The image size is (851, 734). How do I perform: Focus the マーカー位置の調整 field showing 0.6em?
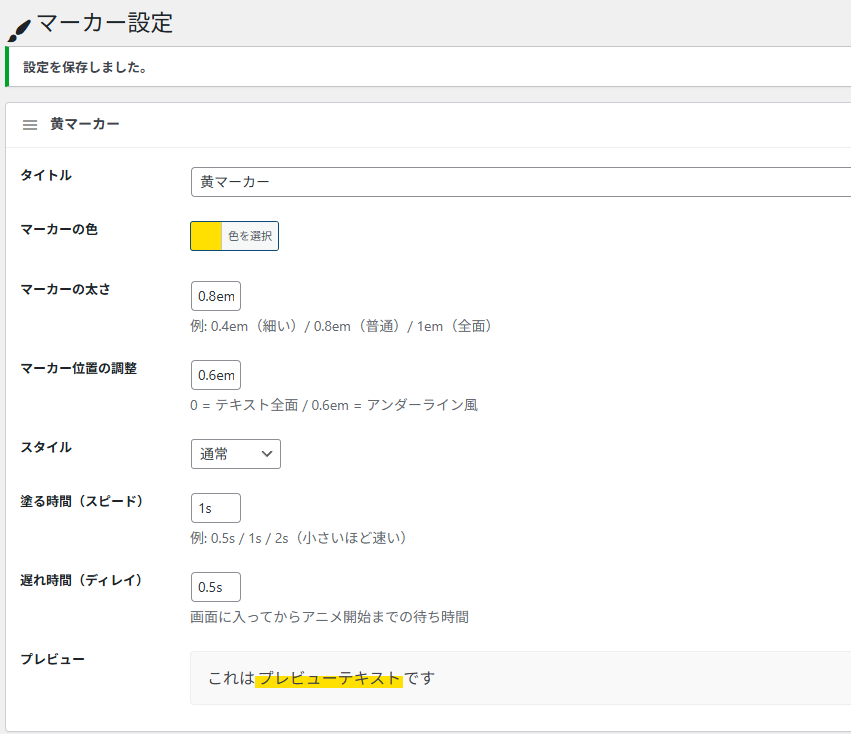pyautogui.click(x=215, y=375)
